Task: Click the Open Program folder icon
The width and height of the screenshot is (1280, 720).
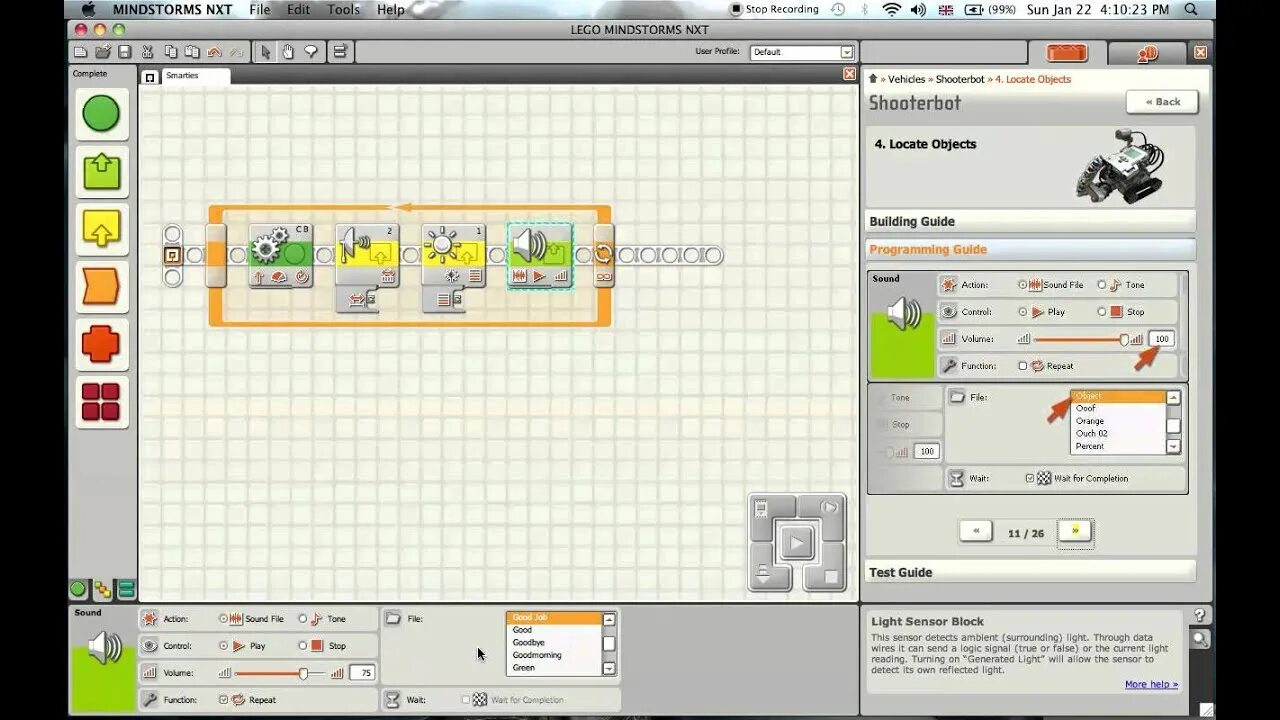Action: pyautogui.click(x=102, y=52)
